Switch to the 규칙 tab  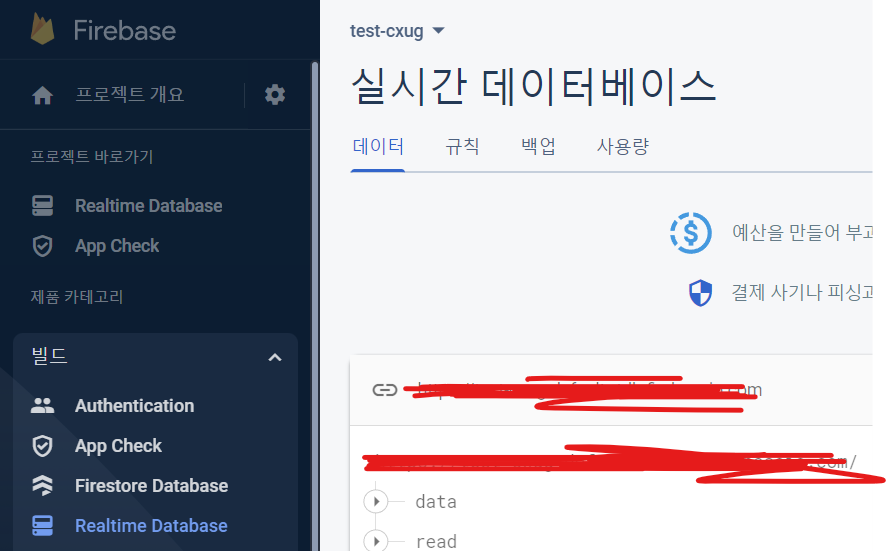462,147
